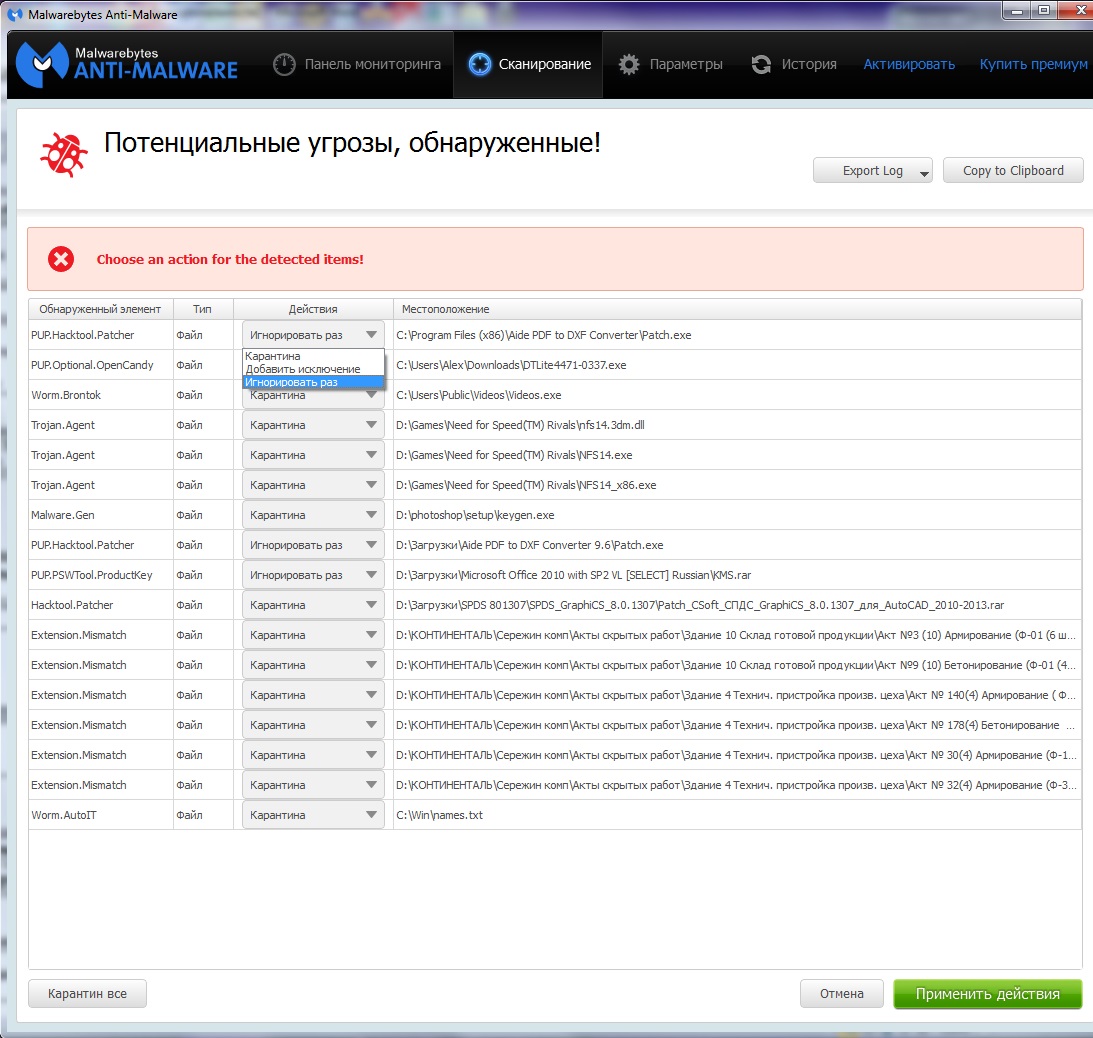Choose Добавить исключение in the dropdown list
The width and height of the screenshot is (1093, 1038).
[x=313, y=369]
